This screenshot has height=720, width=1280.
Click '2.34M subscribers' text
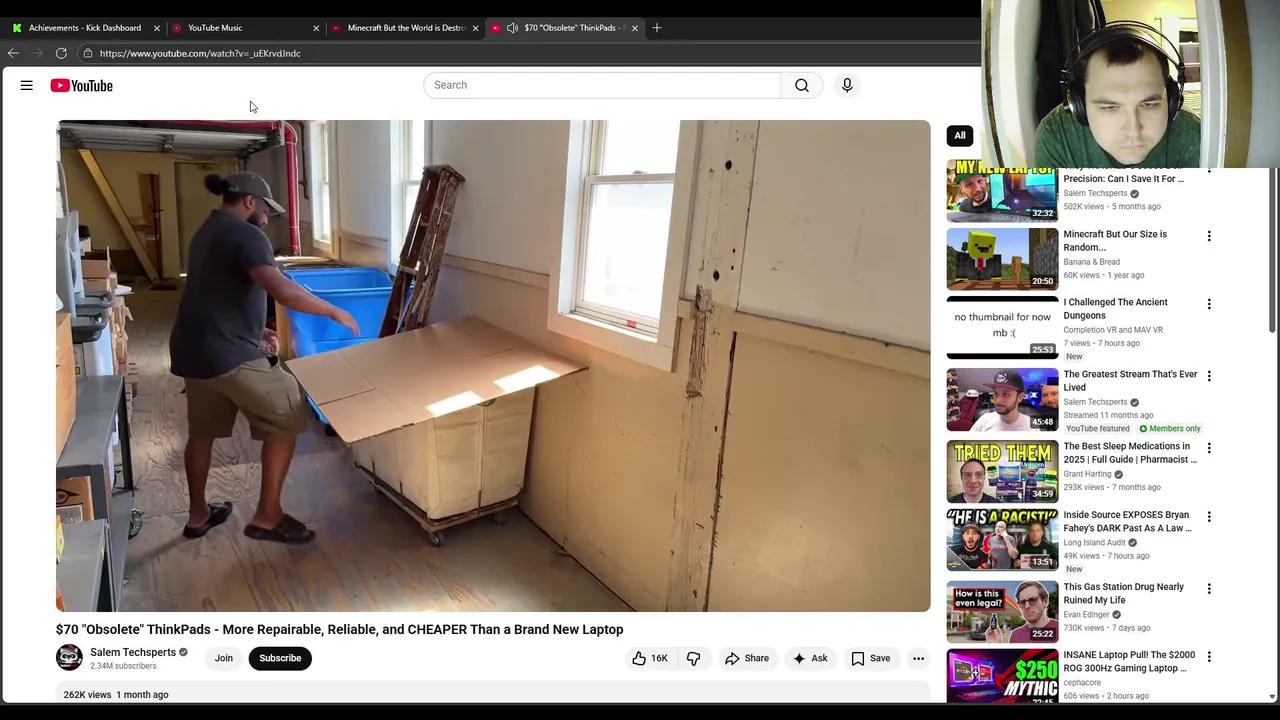coord(123,666)
